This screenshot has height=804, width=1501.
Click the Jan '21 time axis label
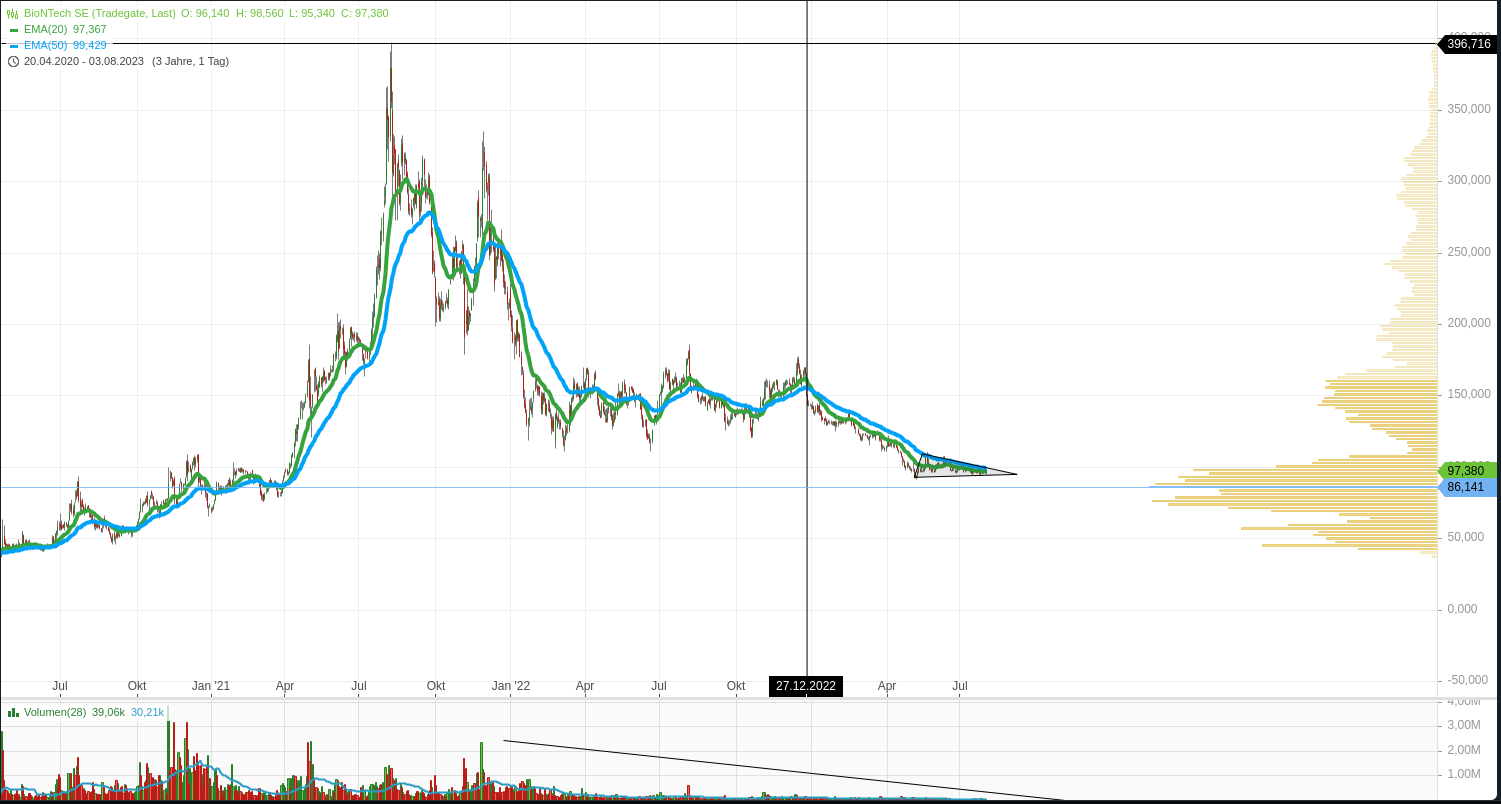point(211,686)
